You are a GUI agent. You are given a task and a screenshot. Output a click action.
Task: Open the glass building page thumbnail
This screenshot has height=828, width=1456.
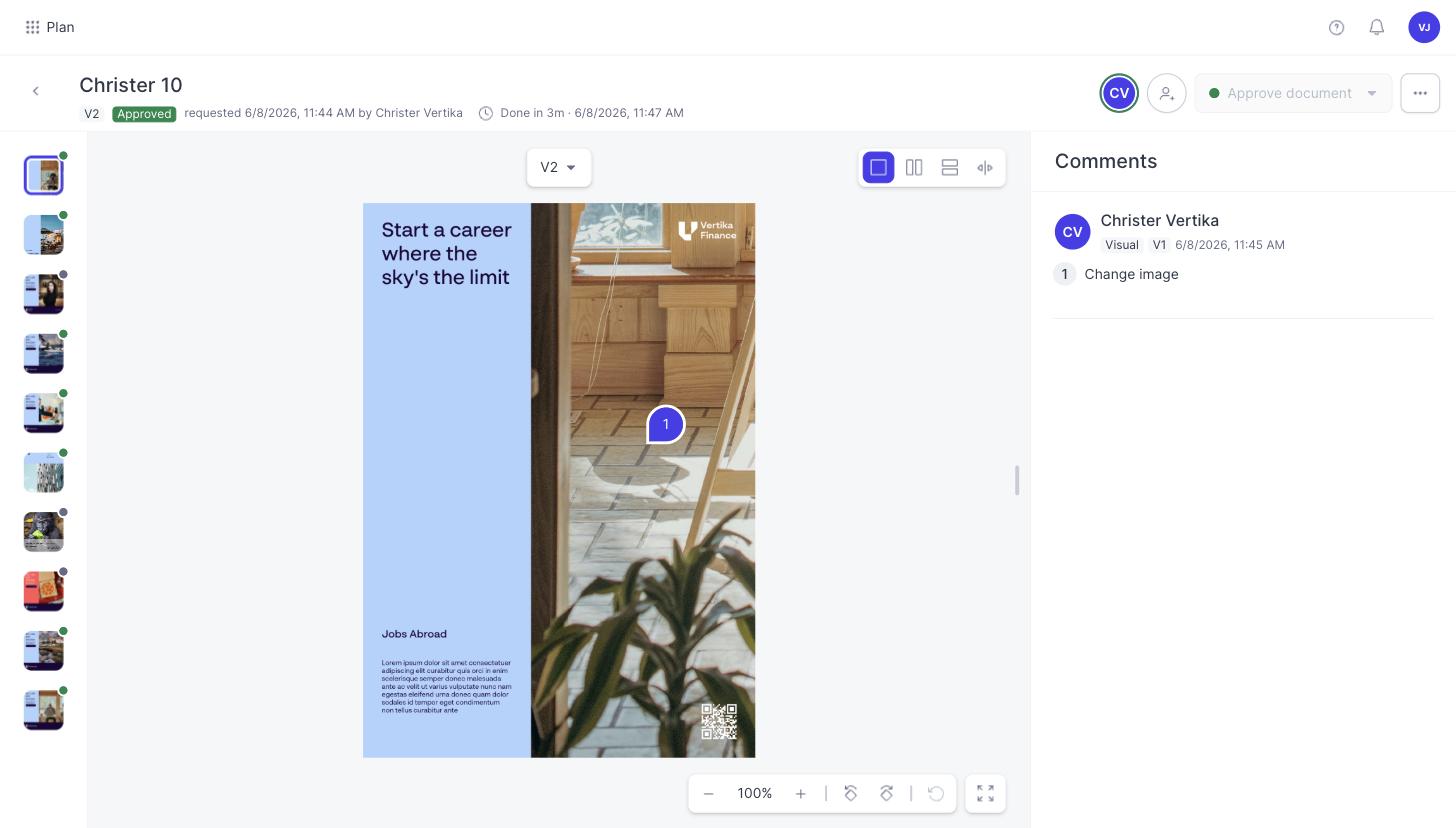click(44, 472)
